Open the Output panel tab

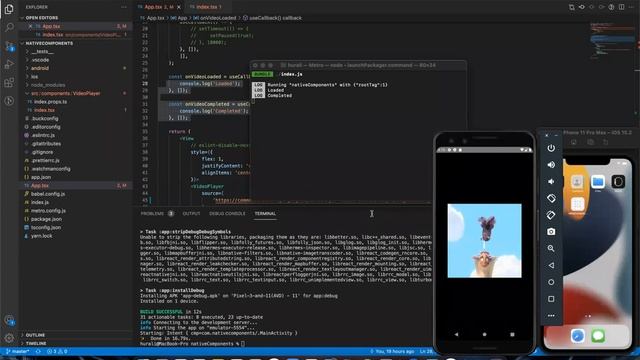pyautogui.click(x=191, y=213)
